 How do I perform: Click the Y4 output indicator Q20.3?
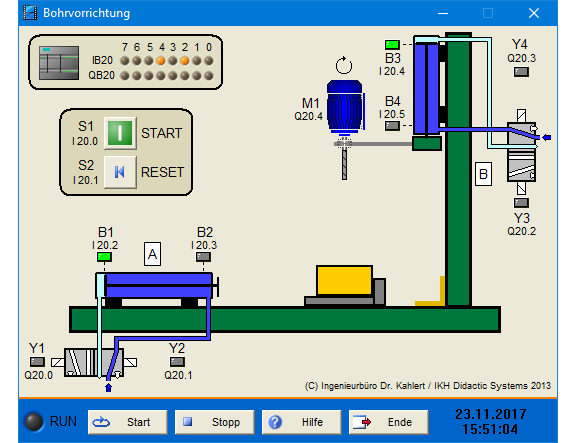click(x=521, y=72)
